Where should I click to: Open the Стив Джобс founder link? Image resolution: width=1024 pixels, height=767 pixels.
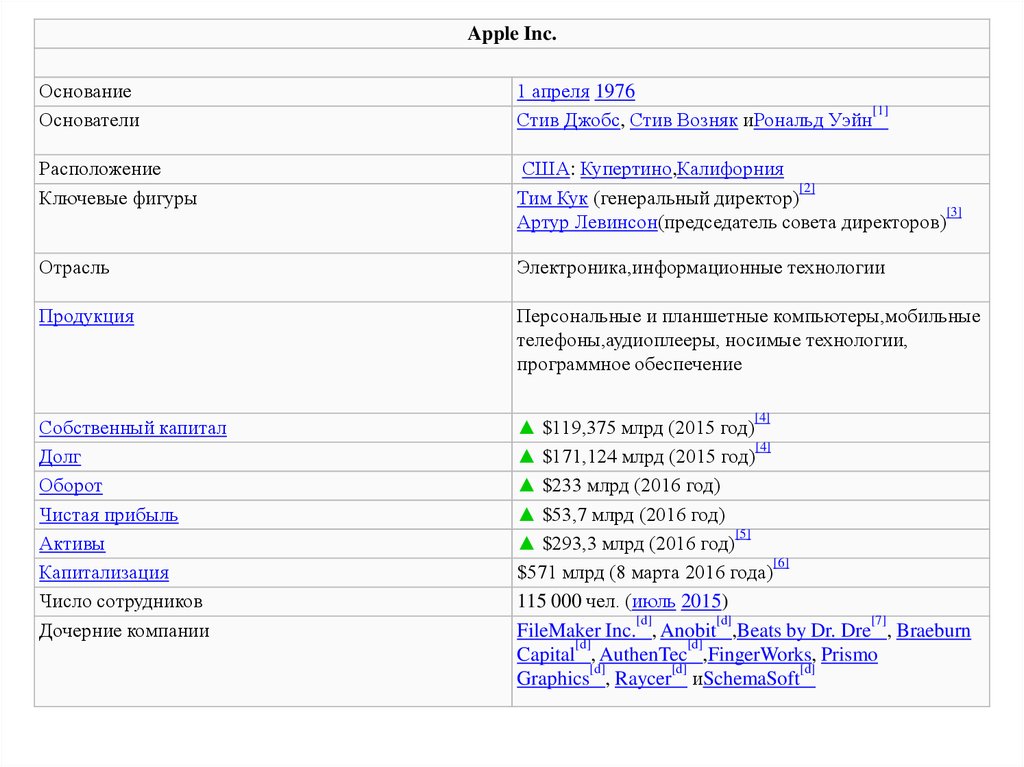(x=570, y=121)
